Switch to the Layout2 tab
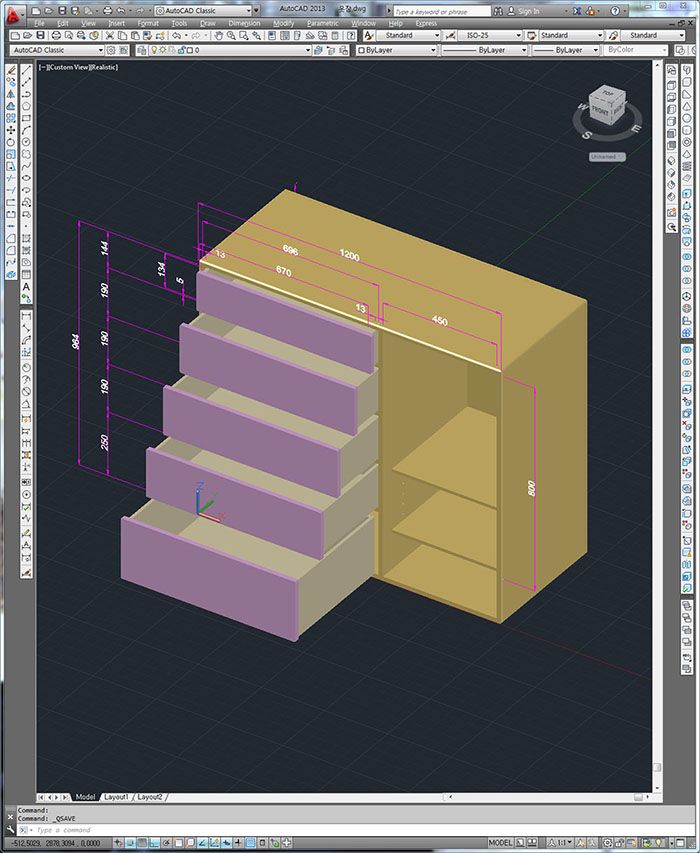This screenshot has height=853, width=700. tap(150, 797)
